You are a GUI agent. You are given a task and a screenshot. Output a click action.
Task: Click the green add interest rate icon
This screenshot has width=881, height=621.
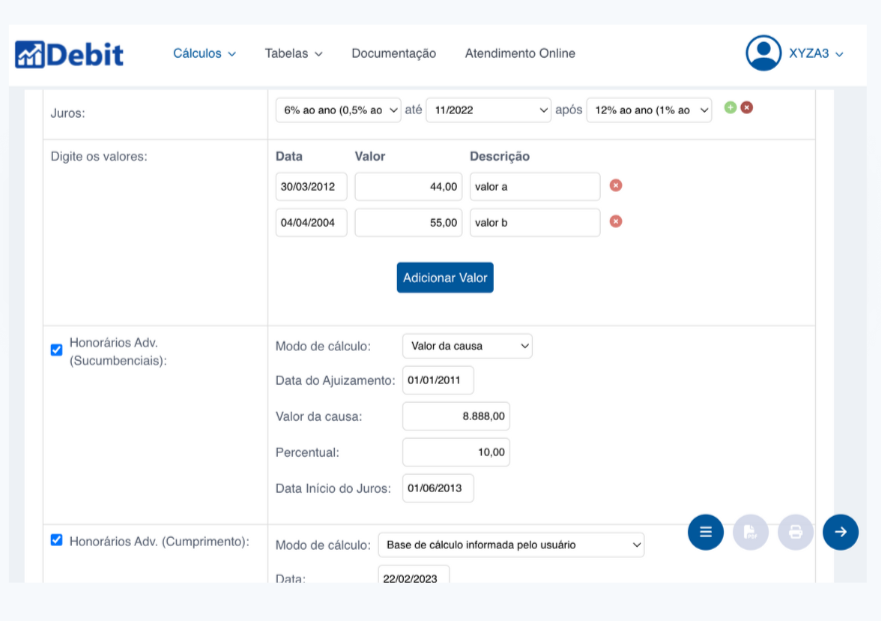(730, 108)
